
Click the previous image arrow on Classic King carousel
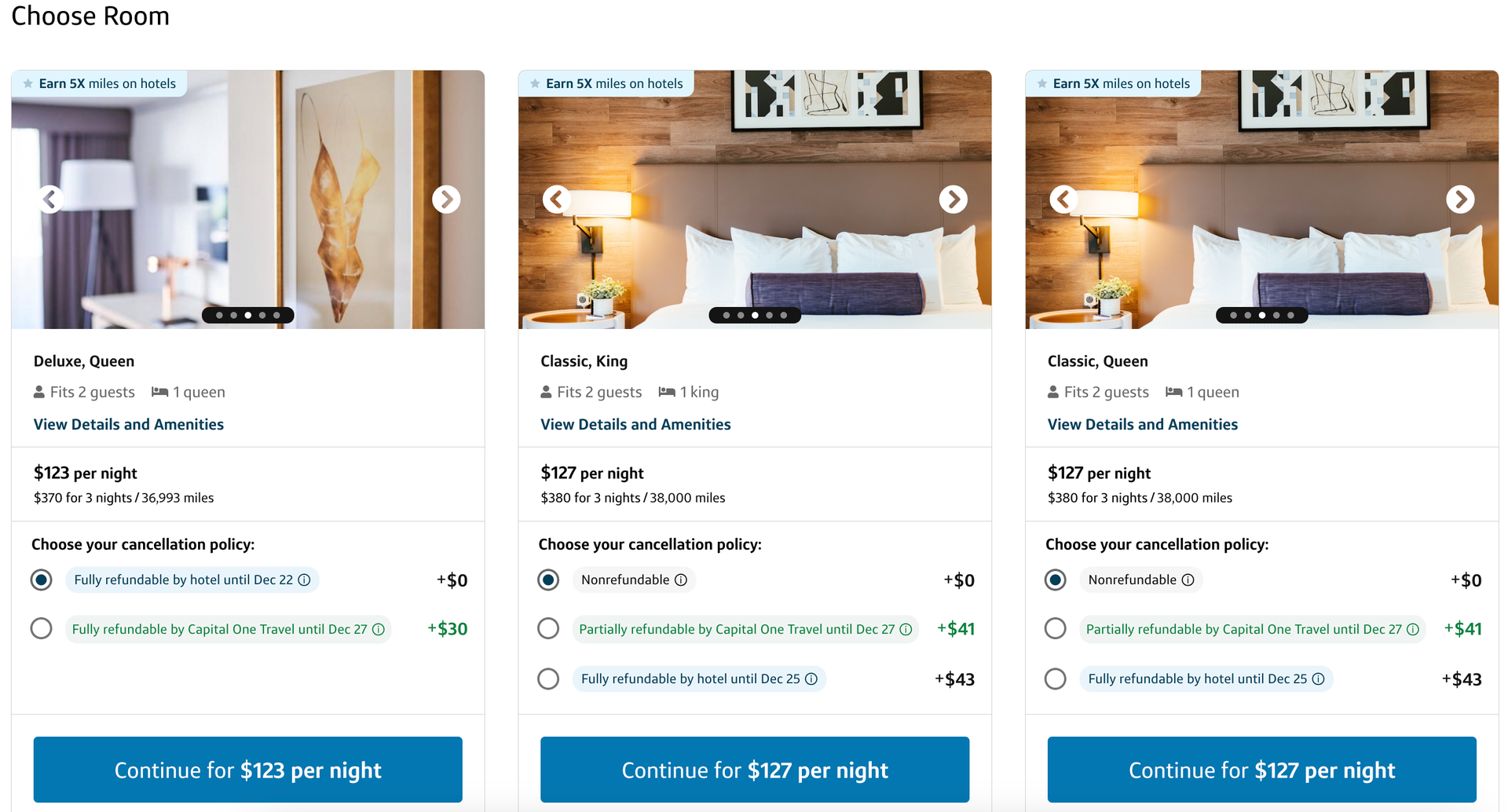pos(558,199)
